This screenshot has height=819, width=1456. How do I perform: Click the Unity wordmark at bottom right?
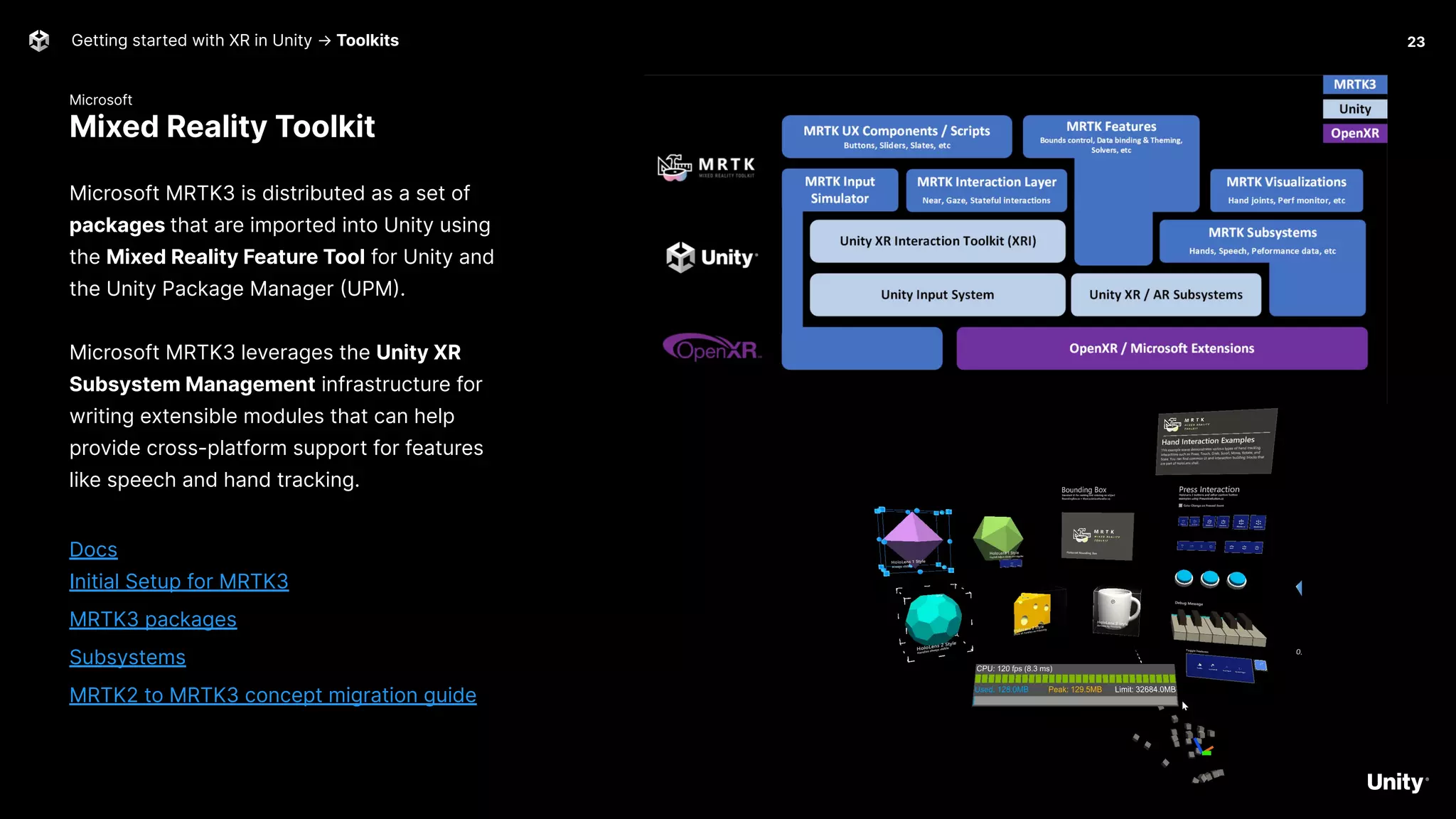[x=1397, y=782]
